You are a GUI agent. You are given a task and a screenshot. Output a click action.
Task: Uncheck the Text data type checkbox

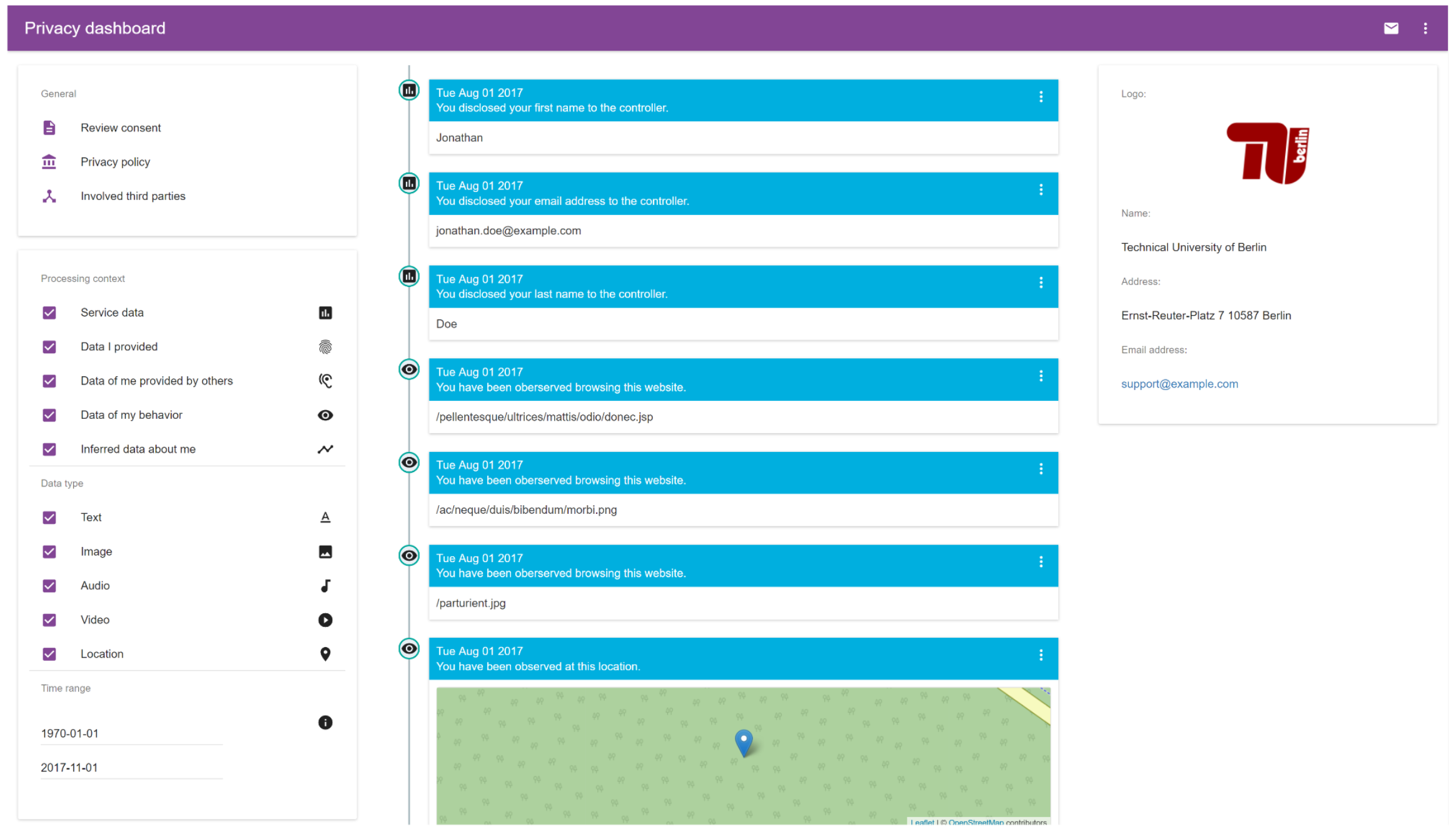(49, 517)
